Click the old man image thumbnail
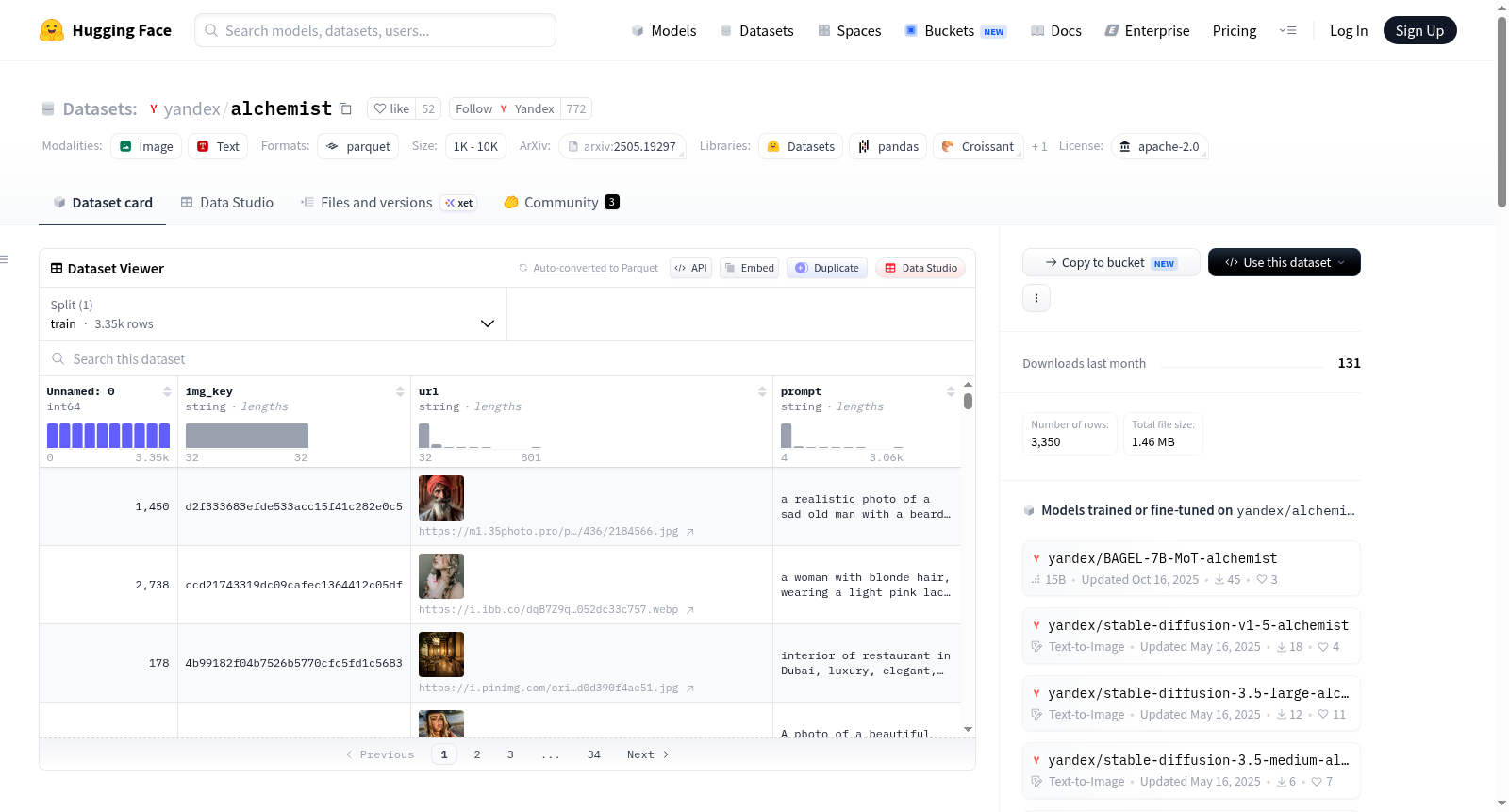This screenshot has width=1509, height=812. [441, 498]
